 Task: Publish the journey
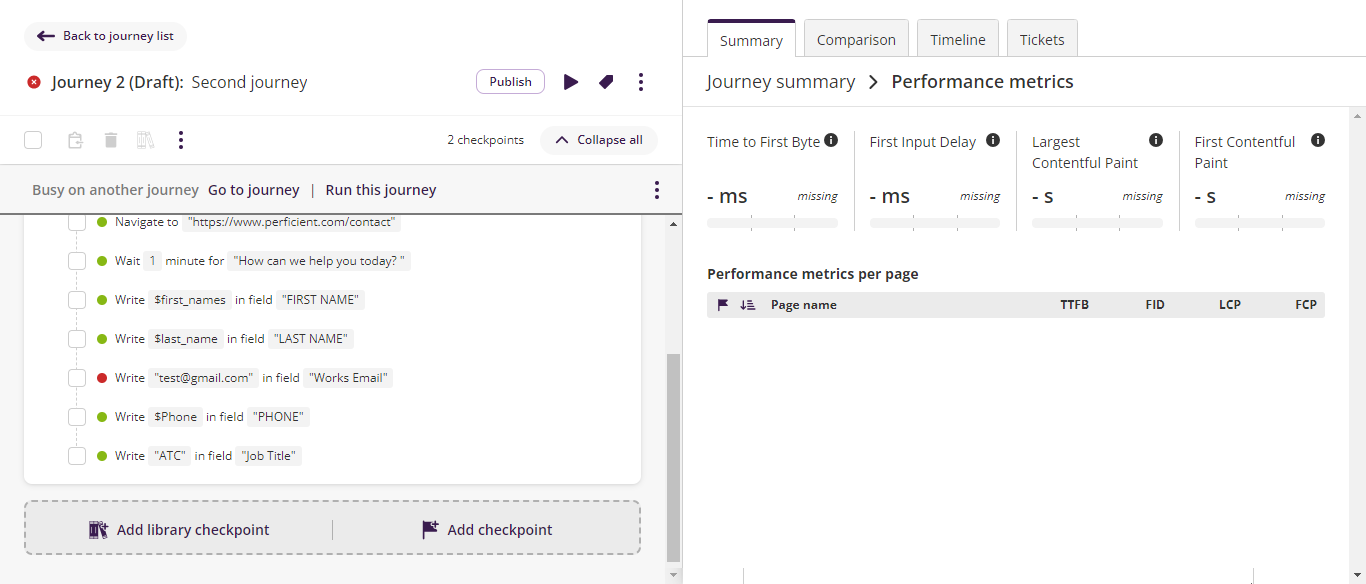tap(510, 82)
